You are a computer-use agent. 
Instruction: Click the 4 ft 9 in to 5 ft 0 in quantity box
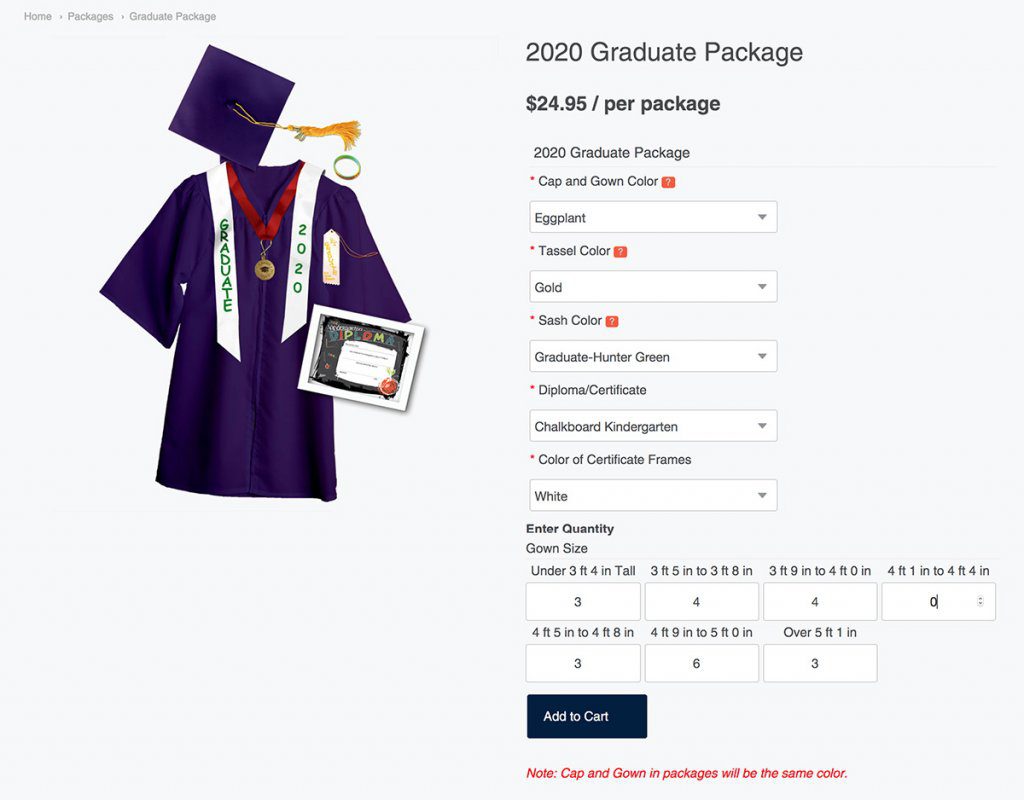(701, 663)
